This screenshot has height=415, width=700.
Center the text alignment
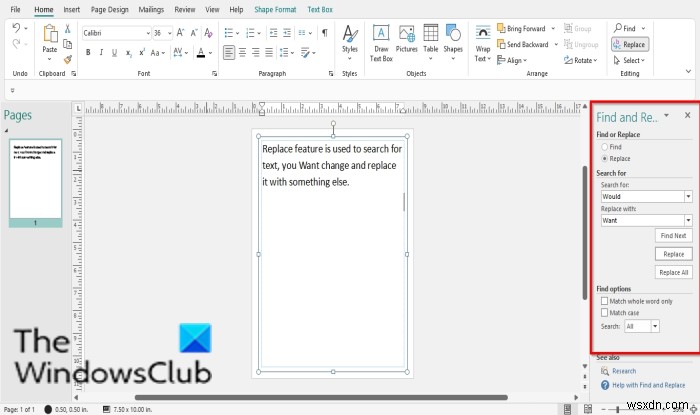tap(242, 53)
